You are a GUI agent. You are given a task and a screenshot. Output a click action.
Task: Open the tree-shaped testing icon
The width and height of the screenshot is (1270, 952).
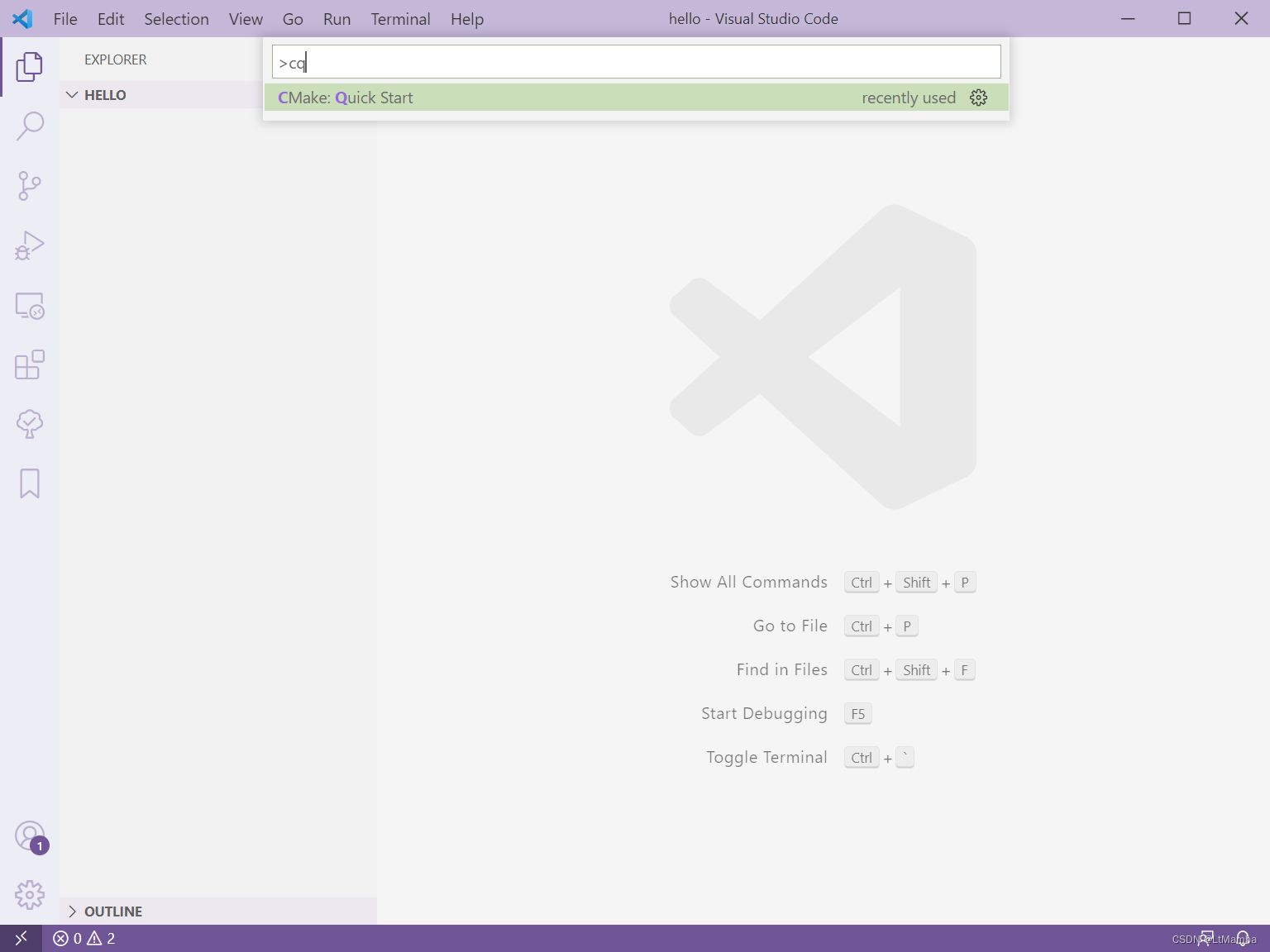[30, 424]
